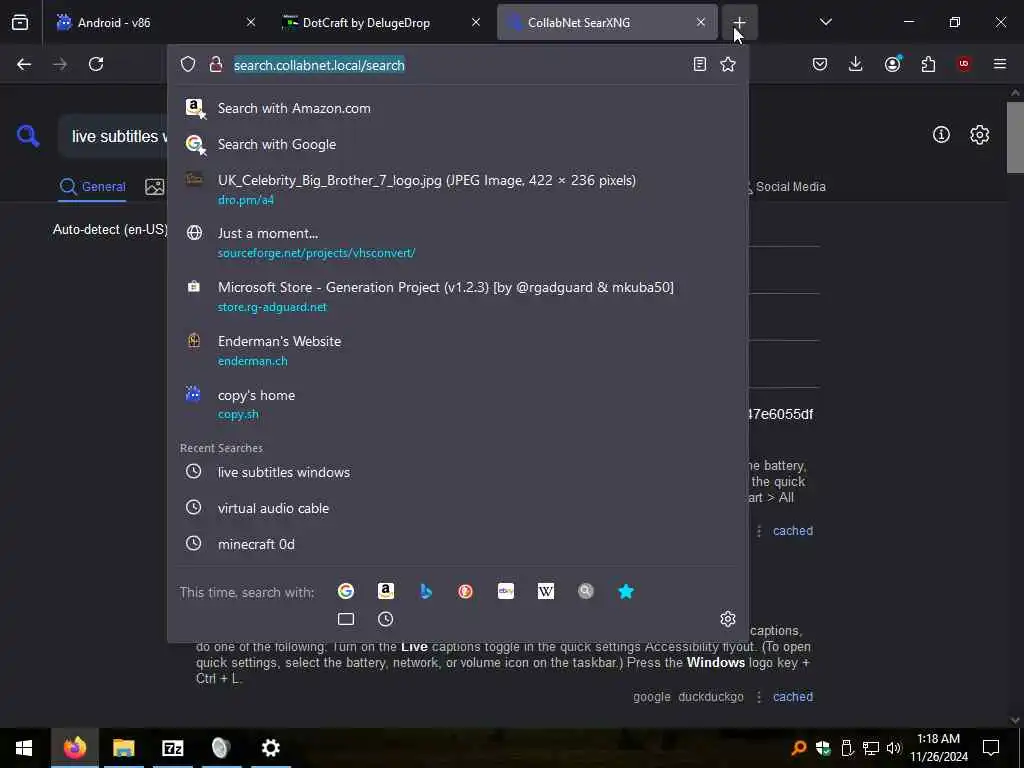Select the CollabNet SearXNG tab
The height and width of the screenshot is (768, 1024).
(x=607, y=22)
